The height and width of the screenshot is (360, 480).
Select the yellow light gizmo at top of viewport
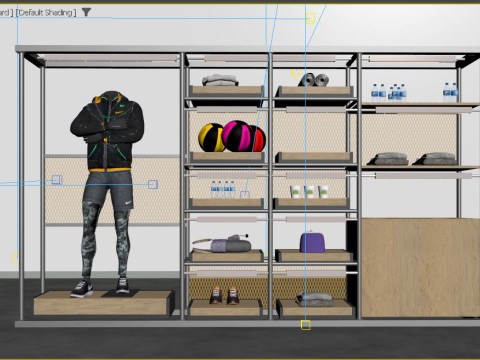(x=310, y=18)
